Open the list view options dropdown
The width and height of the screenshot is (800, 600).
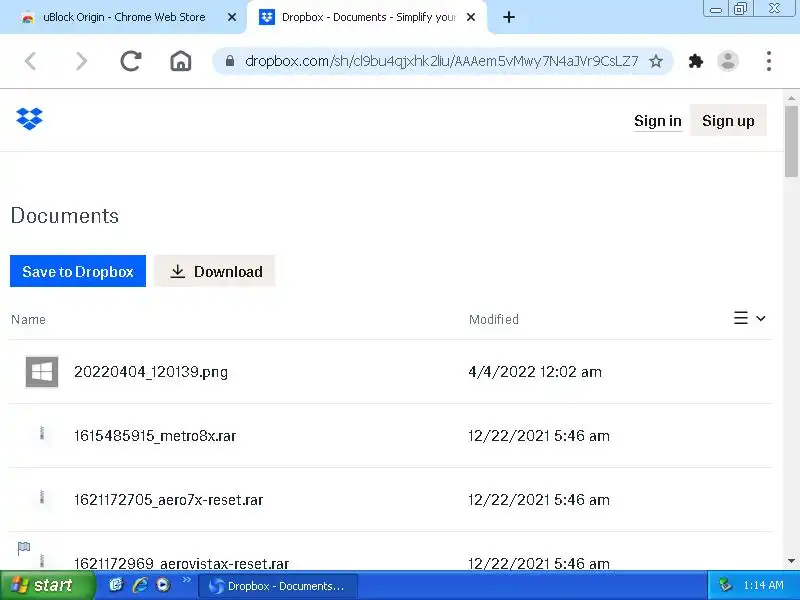click(749, 318)
